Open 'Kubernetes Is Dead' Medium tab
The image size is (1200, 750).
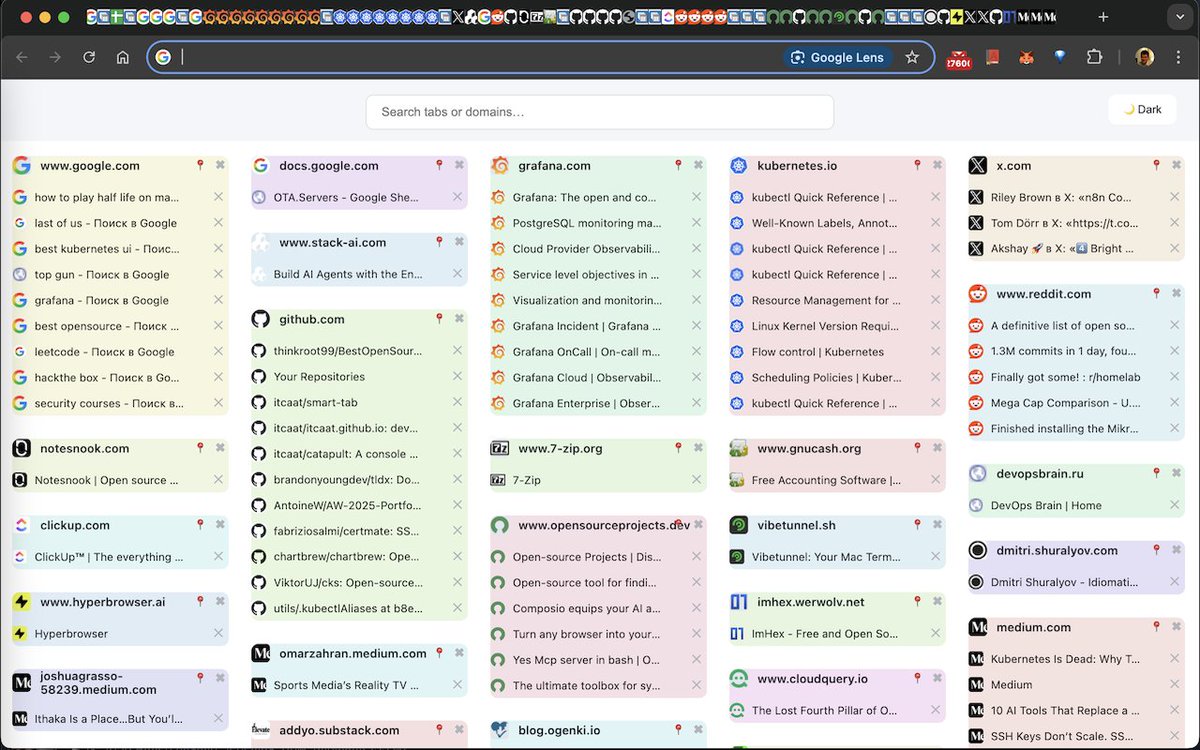pyautogui.click(x=1065, y=659)
